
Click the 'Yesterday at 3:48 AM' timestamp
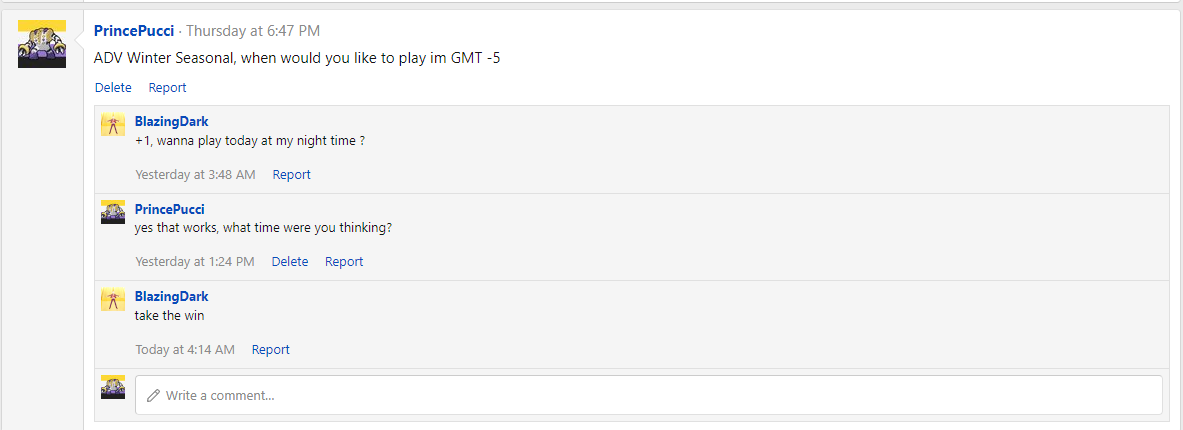click(x=195, y=174)
